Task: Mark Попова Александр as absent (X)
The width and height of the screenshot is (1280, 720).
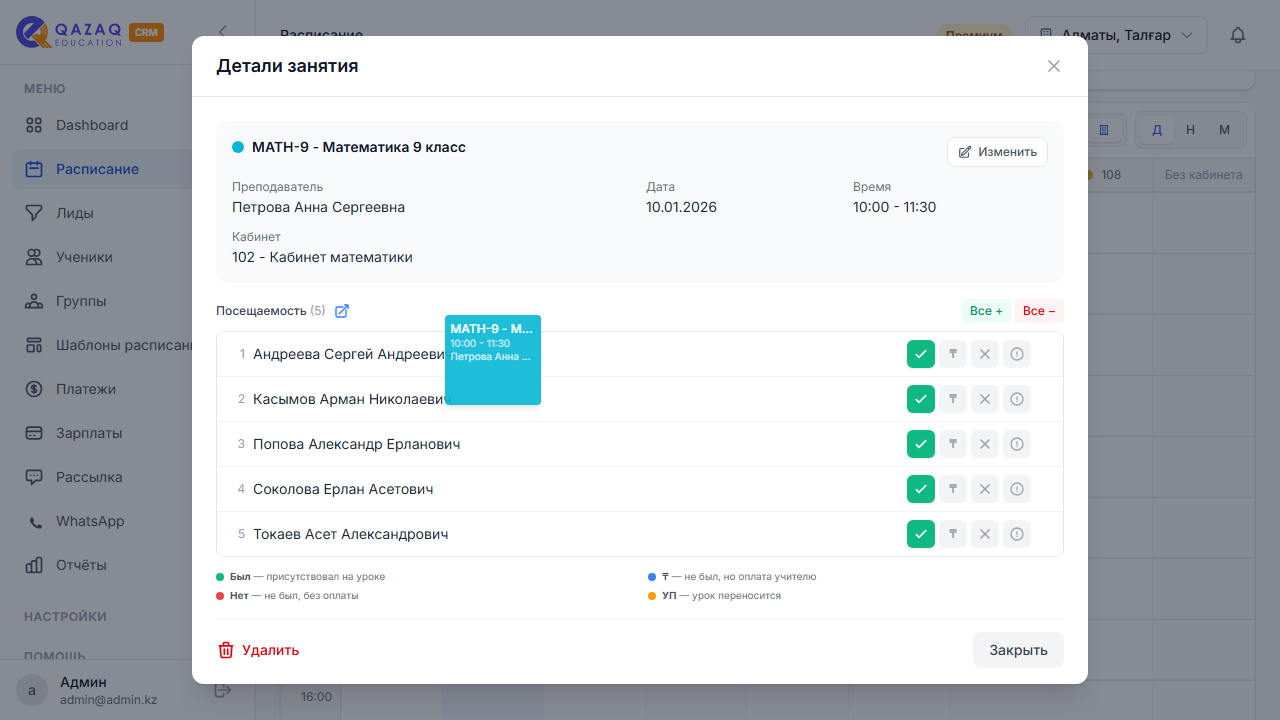Action: (x=985, y=444)
